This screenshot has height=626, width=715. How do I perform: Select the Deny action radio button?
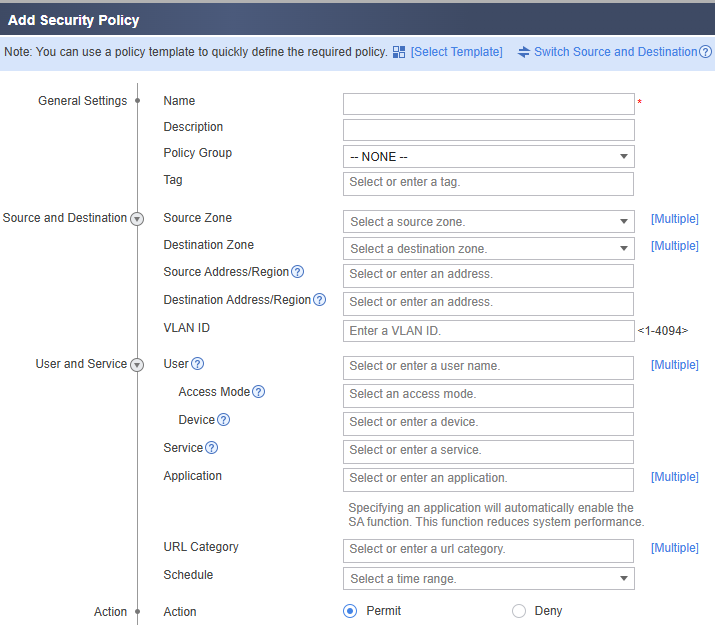coord(519,611)
